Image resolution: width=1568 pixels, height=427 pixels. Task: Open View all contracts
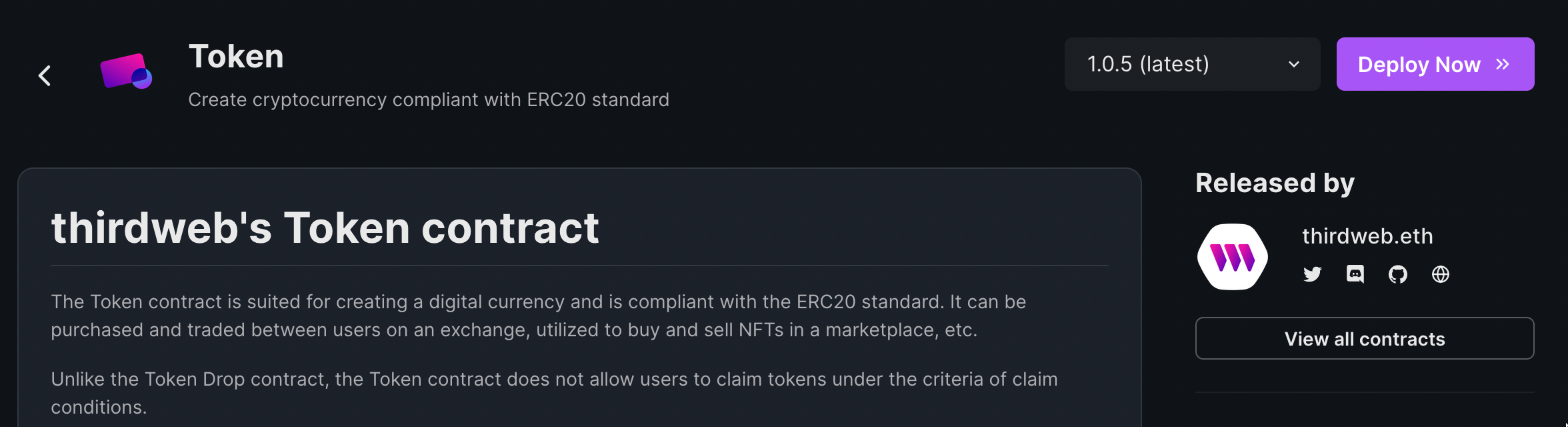tap(1363, 338)
